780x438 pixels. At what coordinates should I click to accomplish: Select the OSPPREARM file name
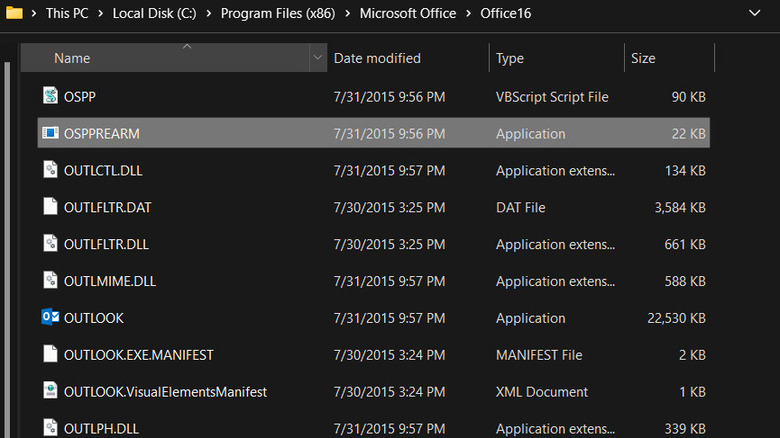[x=101, y=133]
